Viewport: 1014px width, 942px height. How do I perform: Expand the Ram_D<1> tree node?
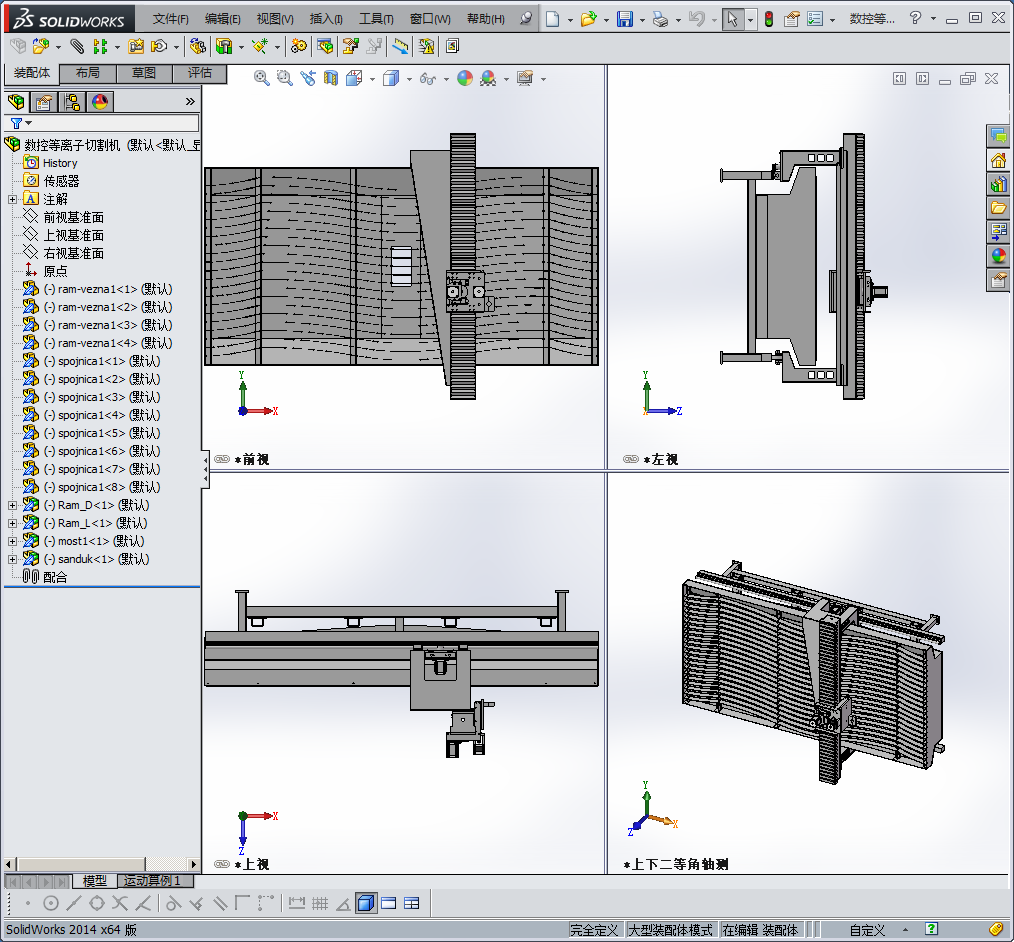coord(12,505)
